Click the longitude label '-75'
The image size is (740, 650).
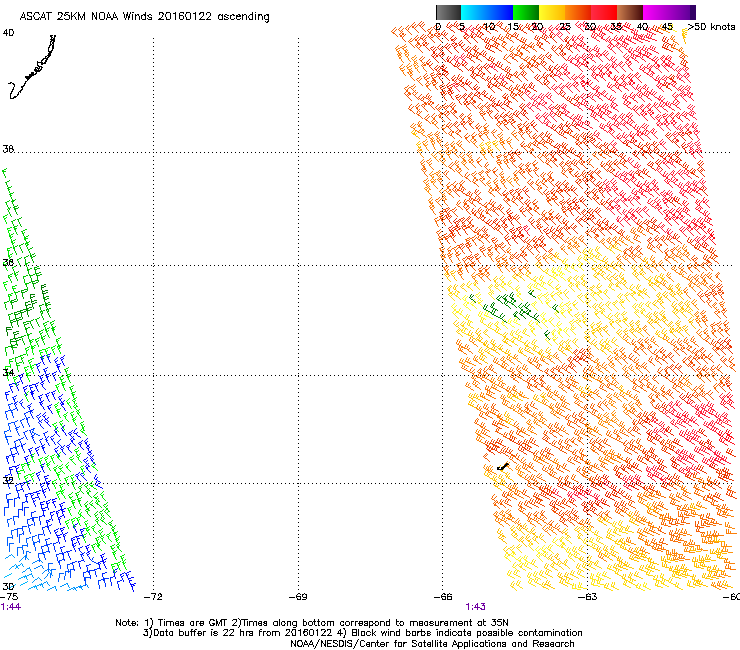point(9,597)
